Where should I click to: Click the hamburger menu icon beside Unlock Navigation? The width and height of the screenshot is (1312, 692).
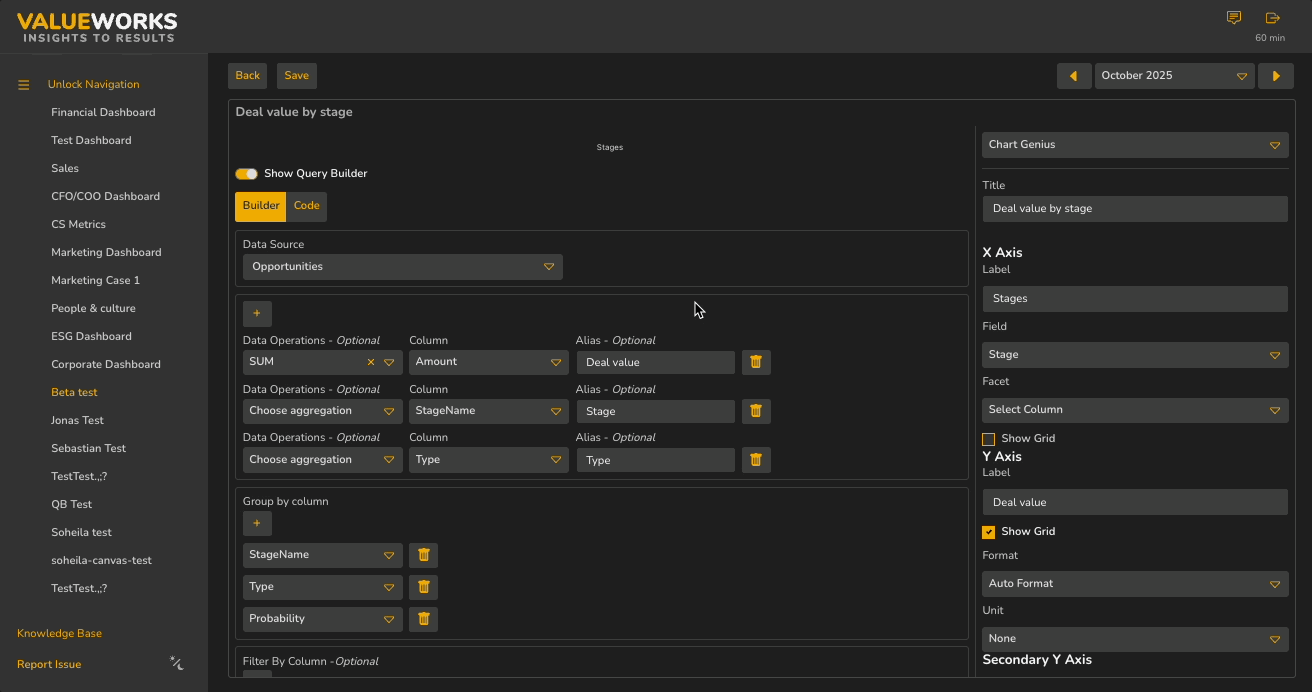click(24, 85)
